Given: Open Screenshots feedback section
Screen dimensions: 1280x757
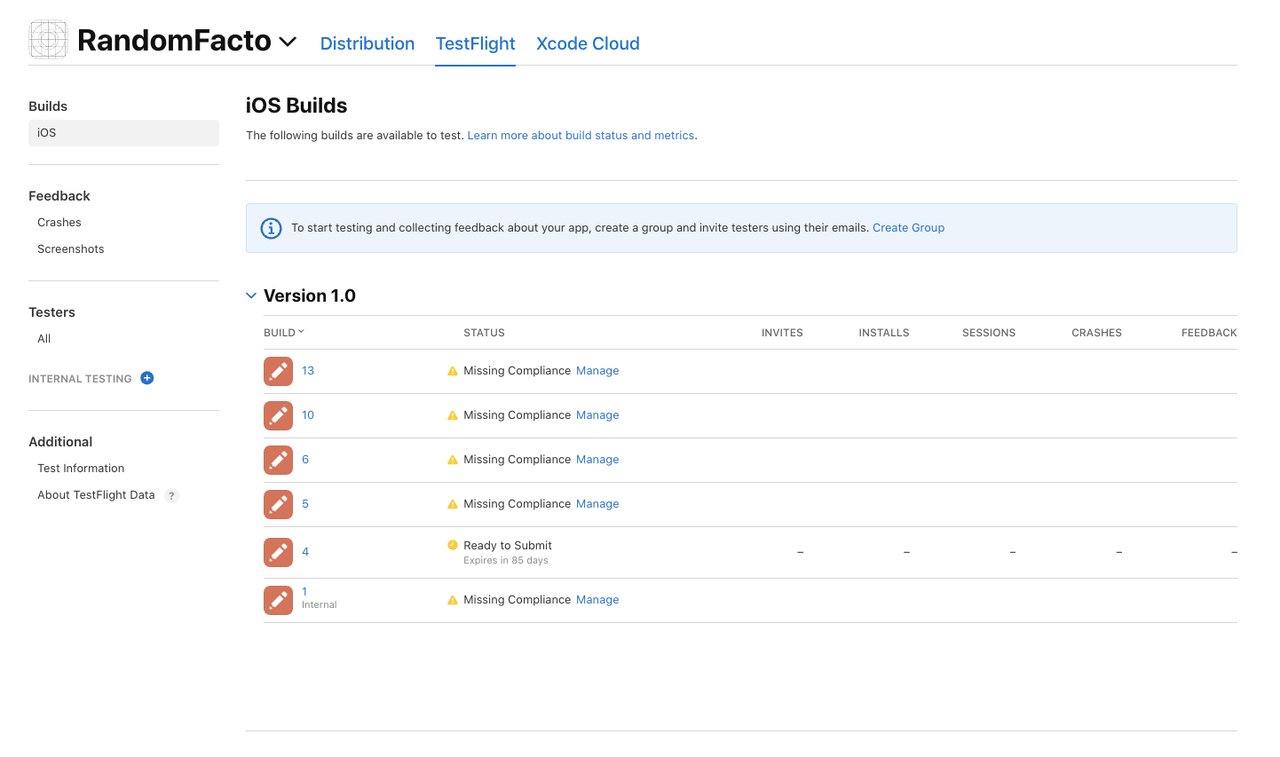Looking at the screenshot, I should pos(70,248).
